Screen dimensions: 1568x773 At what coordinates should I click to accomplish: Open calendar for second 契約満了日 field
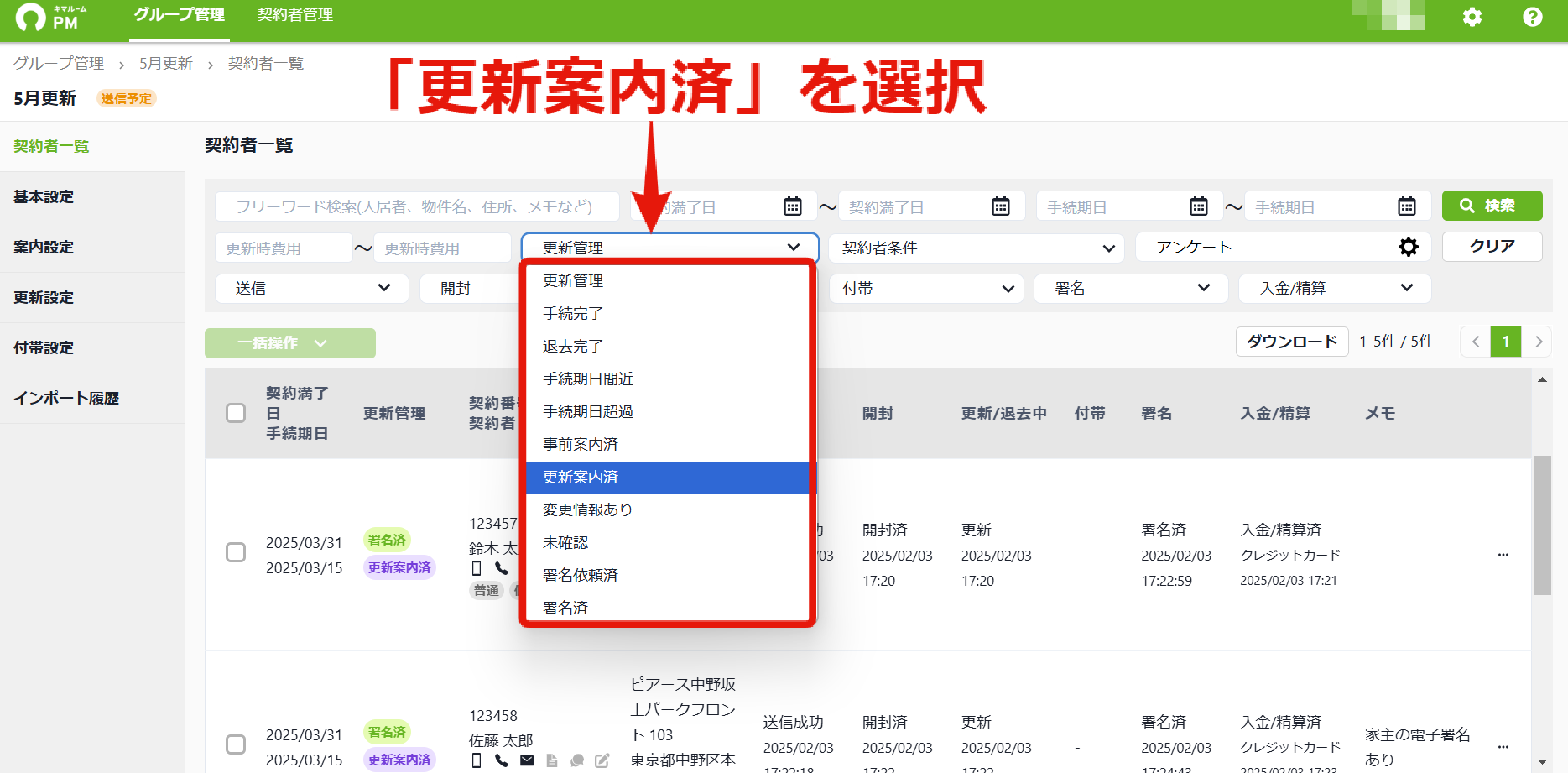click(1001, 206)
